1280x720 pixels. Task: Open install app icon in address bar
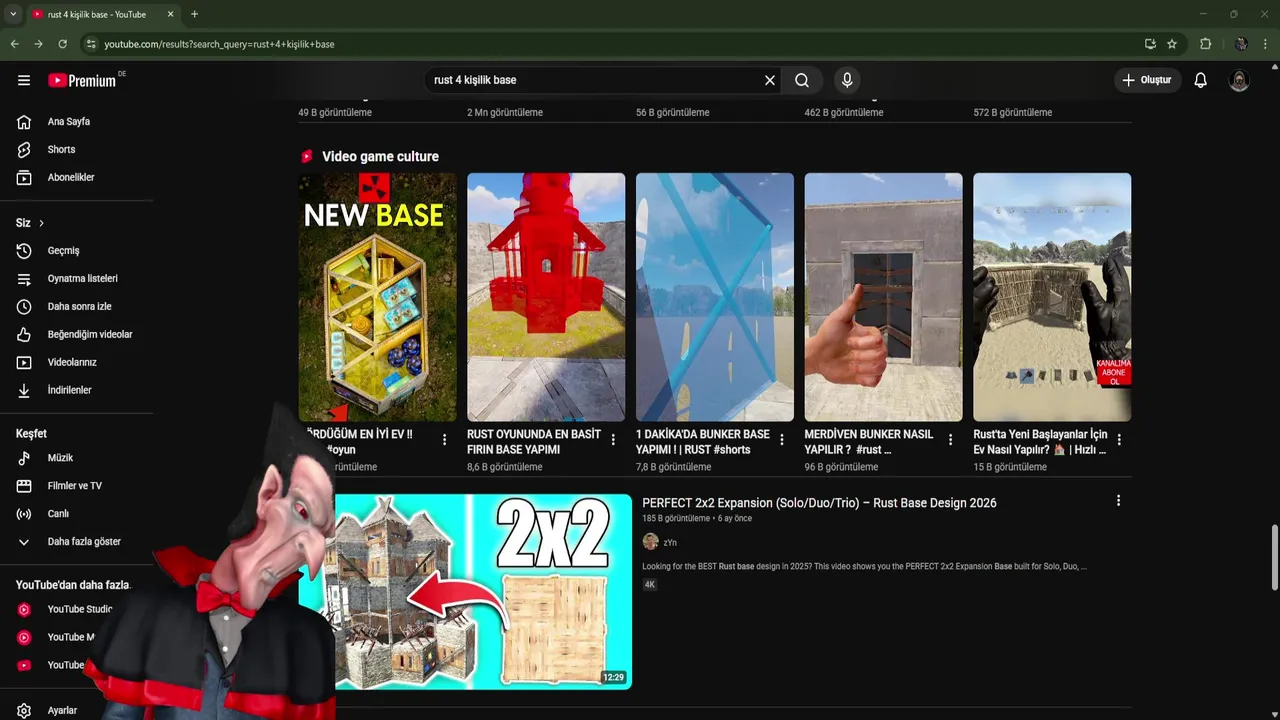point(1150,44)
